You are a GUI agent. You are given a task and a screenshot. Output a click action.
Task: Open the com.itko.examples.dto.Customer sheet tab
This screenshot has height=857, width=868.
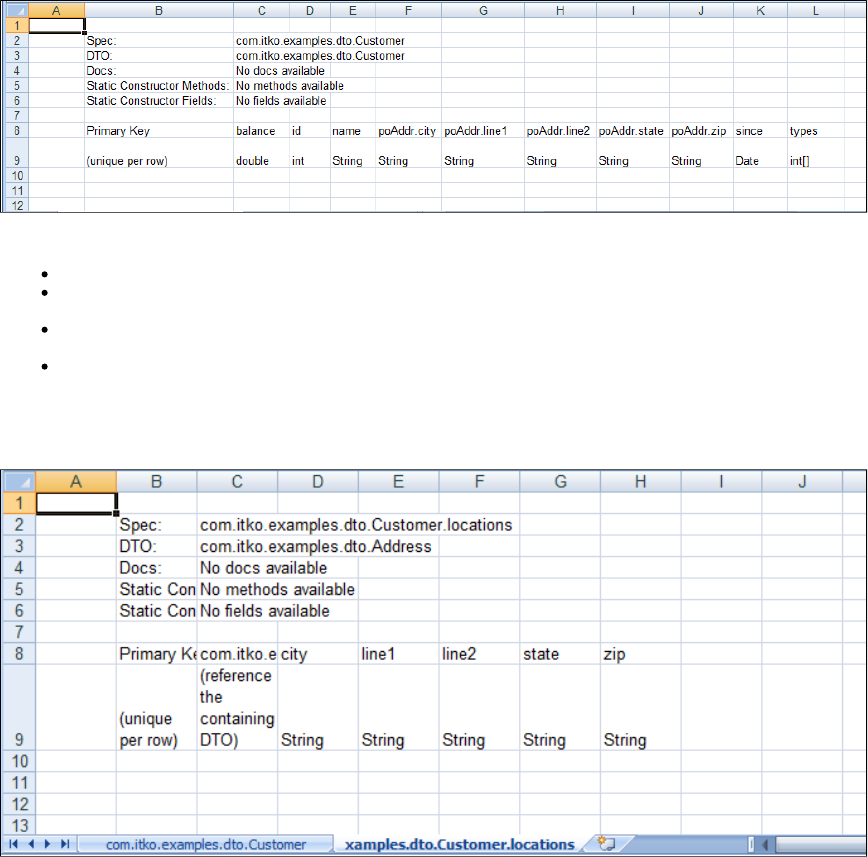click(206, 844)
